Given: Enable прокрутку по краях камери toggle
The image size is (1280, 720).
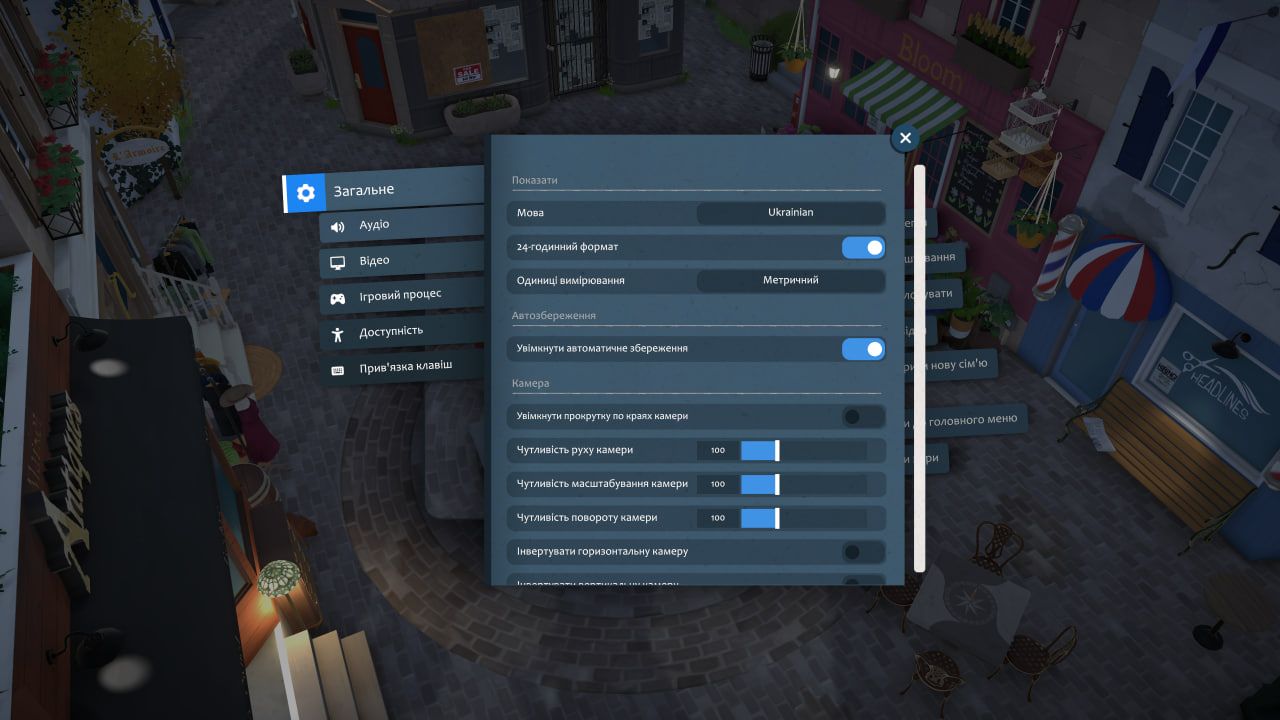Looking at the screenshot, I should (863, 416).
